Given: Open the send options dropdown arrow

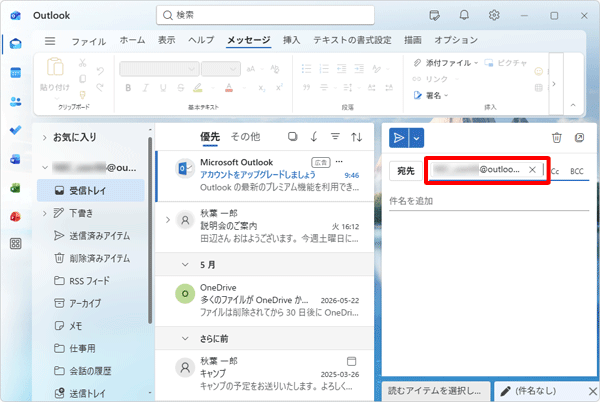Looking at the screenshot, I should click(416, 138).
